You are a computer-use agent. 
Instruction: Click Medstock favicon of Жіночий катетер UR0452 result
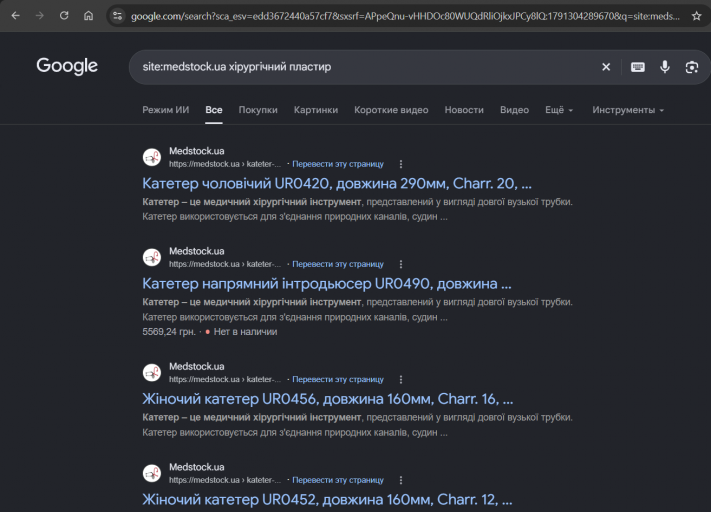pyautogui.click(x=152, y=473)
